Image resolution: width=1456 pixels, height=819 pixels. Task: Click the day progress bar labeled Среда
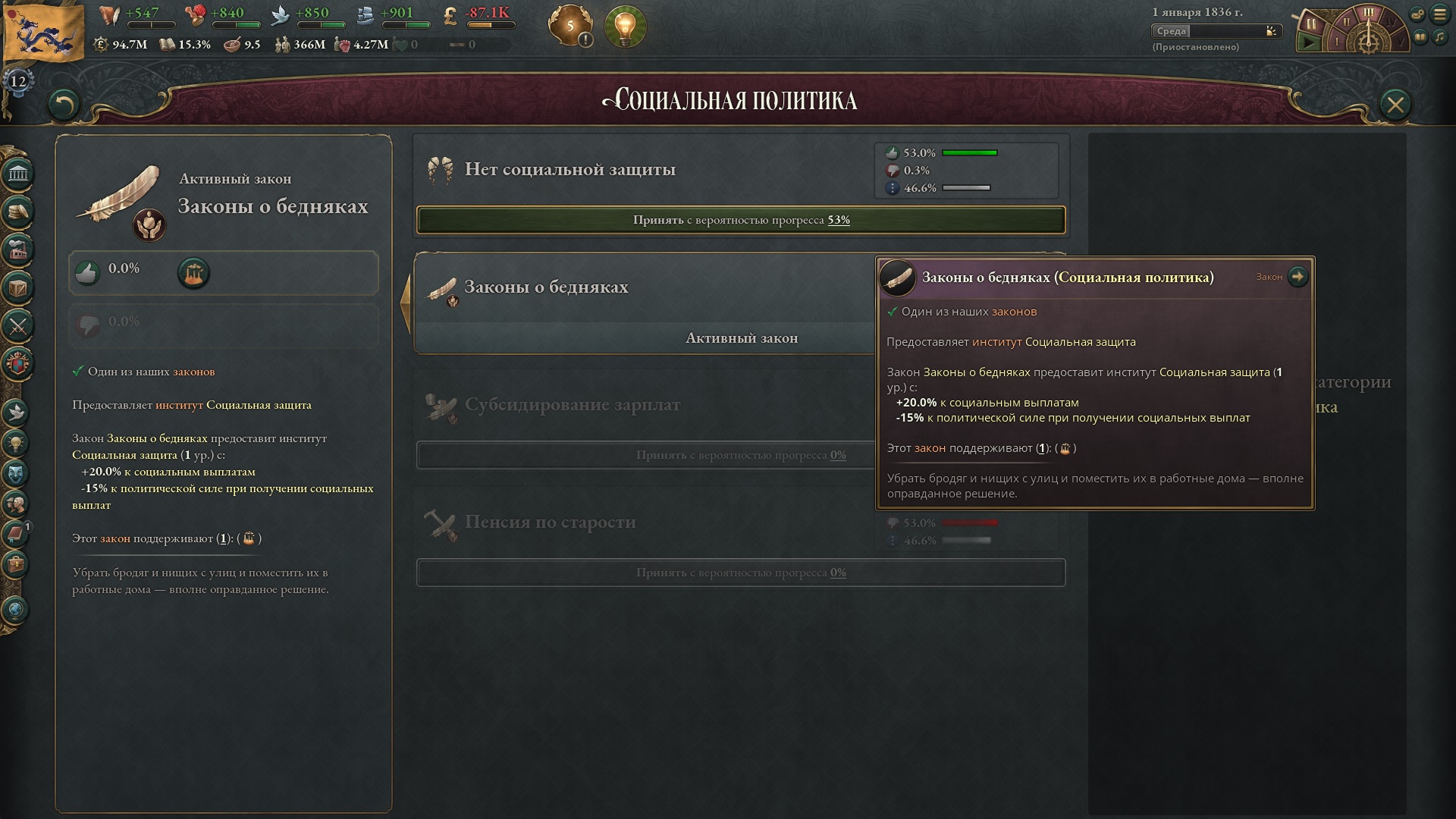[1216, 31]
